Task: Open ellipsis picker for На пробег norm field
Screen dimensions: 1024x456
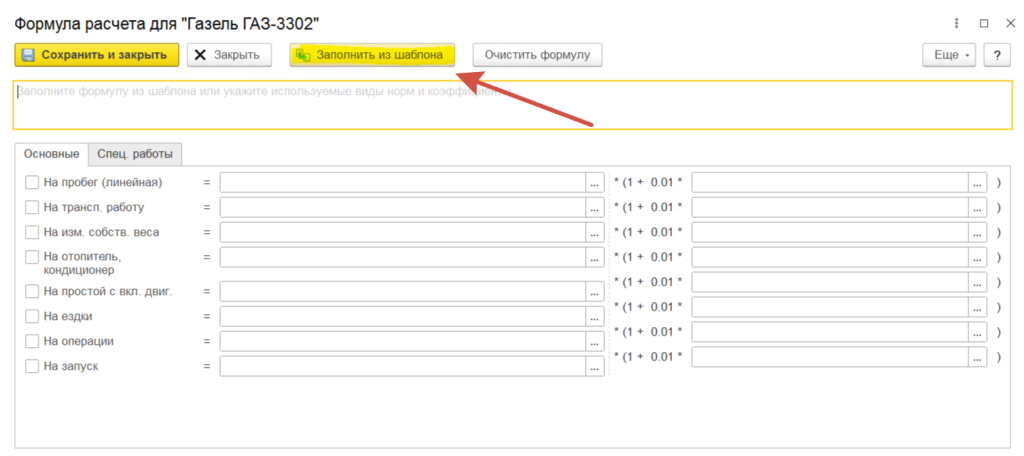Action: (x=595, y=182)
